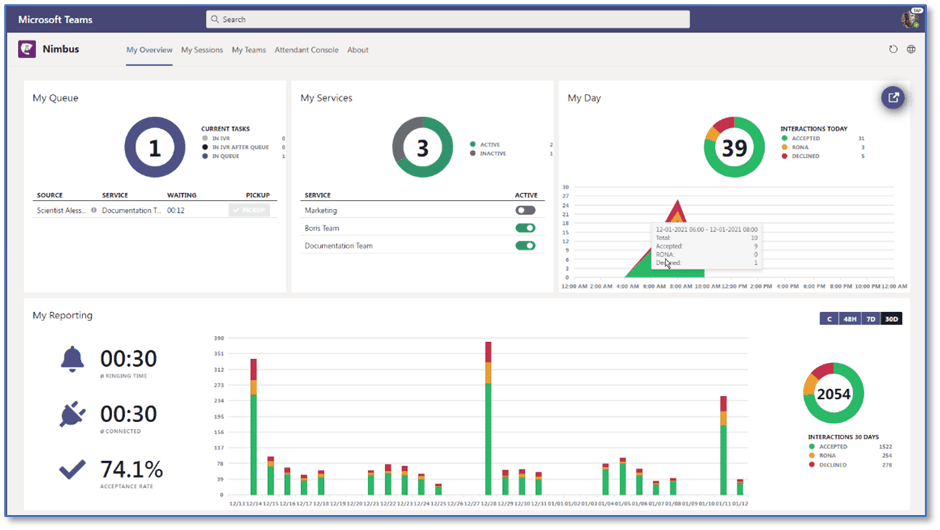Image resolution: width=940 pixels, height=530 pixels.
Task: Toggle the Marketing service active switch
Action: pos(525,210)
